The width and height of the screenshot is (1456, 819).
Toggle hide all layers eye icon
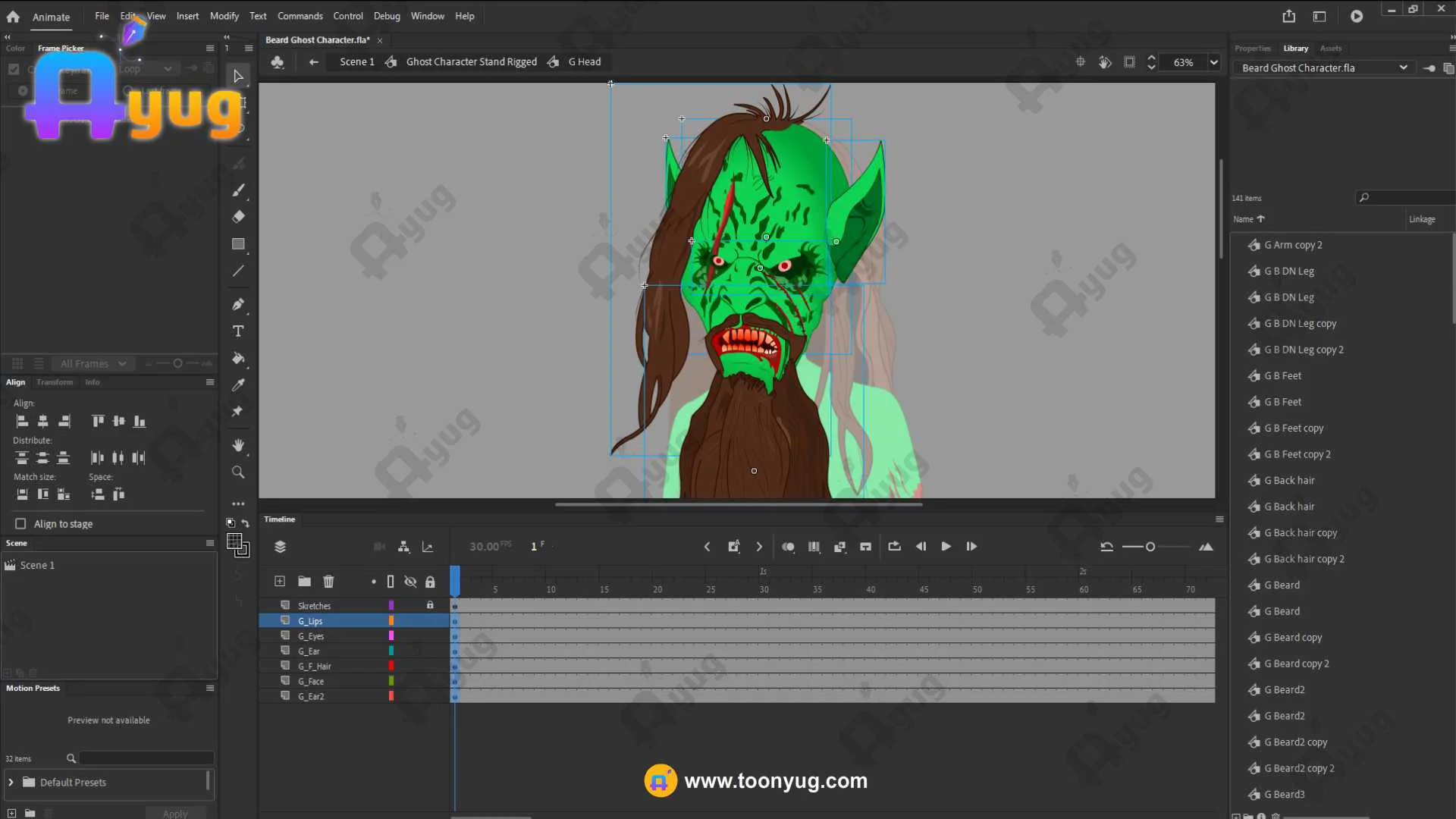click(410, 582)
